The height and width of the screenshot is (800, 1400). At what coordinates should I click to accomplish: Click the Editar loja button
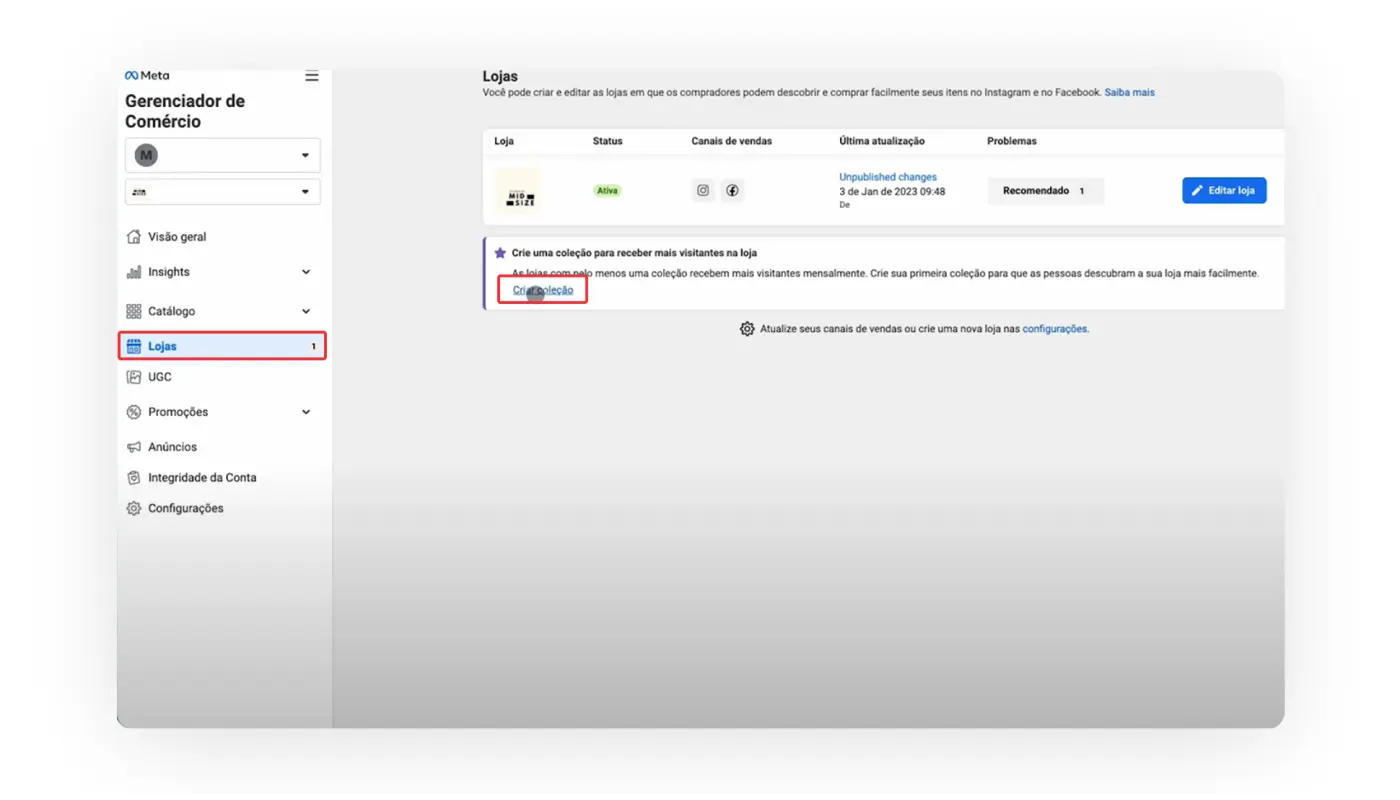pyautogui.click(x=1224, y=190)
